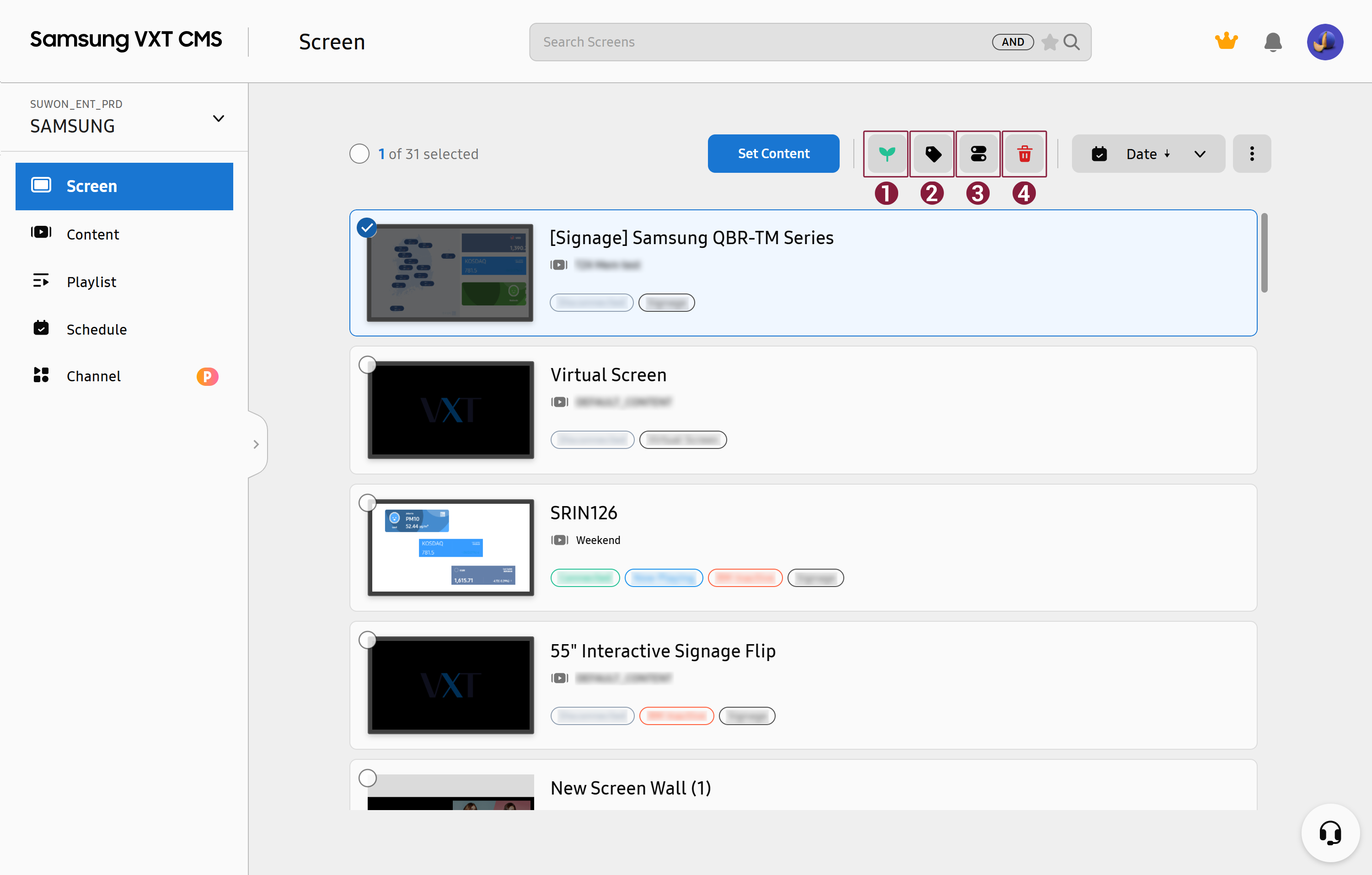Viewport: 1372px width, 875px height.
Task: Click the content icon under Virtual Screen
Action: 559,402
